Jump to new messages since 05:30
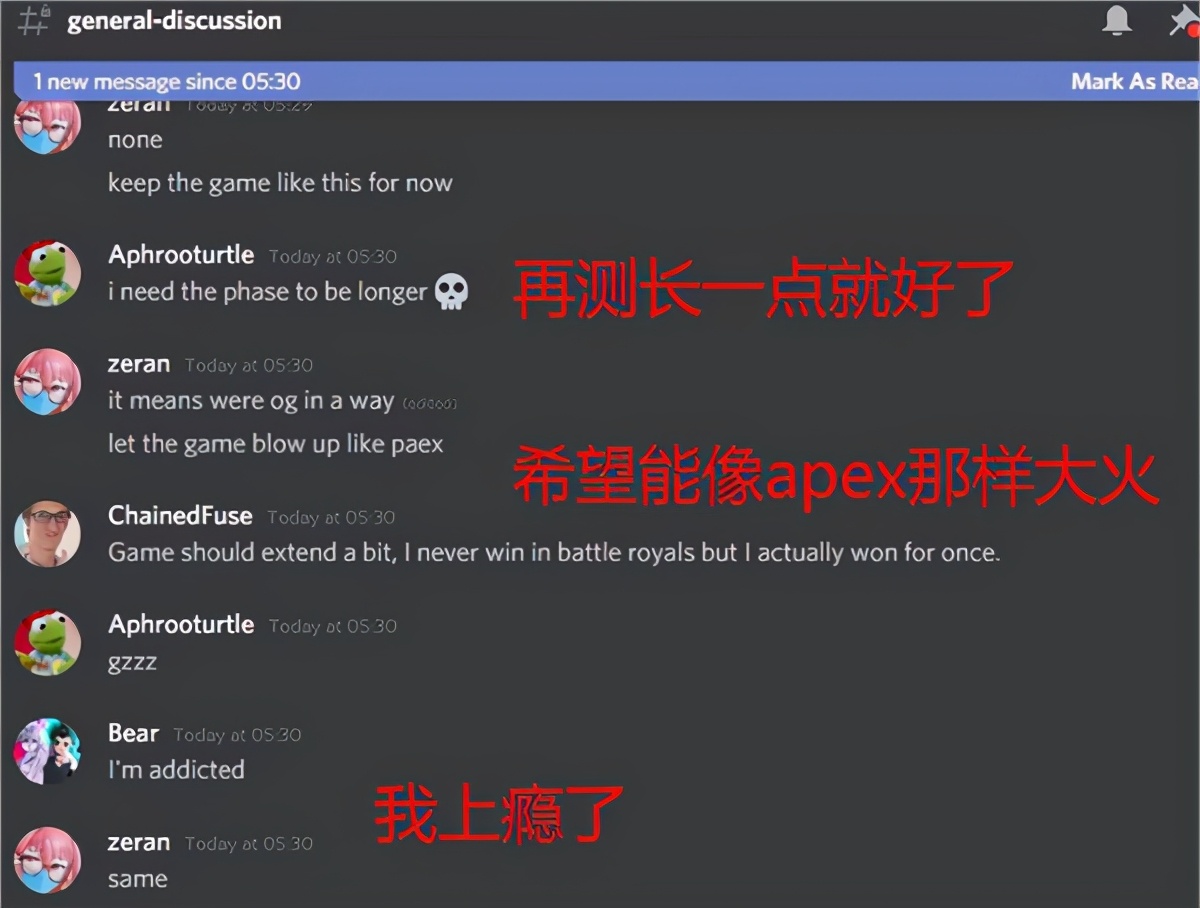 [167, 82]
